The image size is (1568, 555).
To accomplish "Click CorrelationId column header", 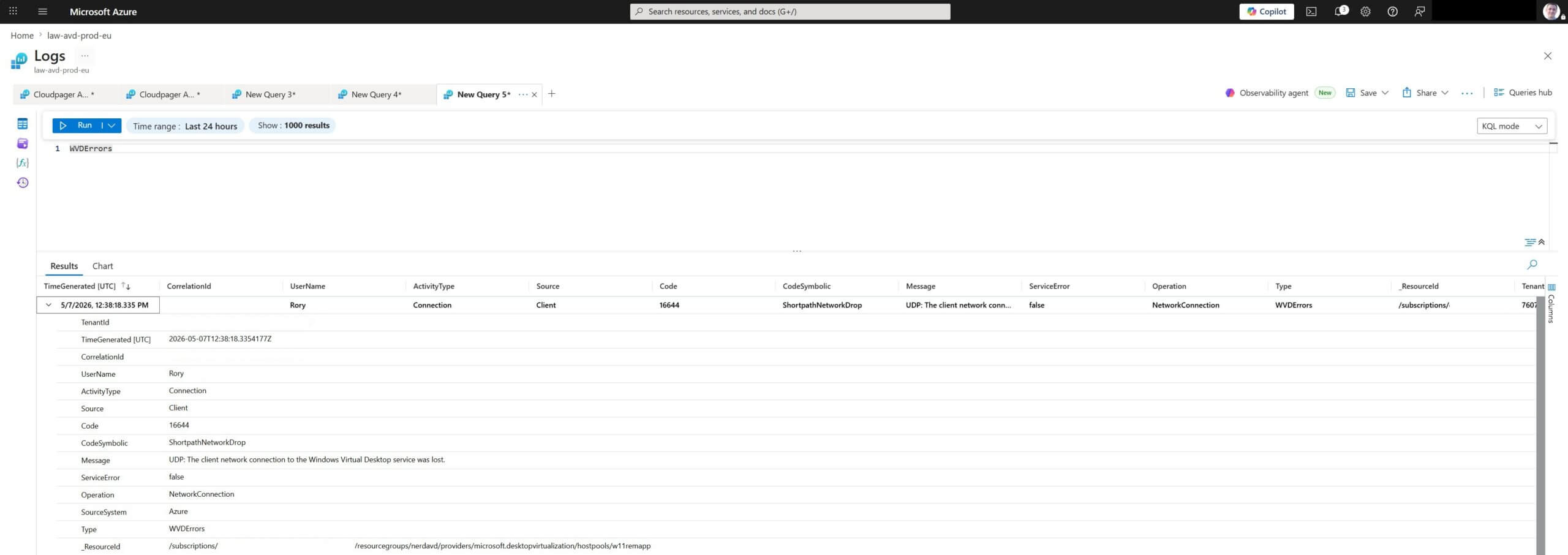I will tap(189, 286).
